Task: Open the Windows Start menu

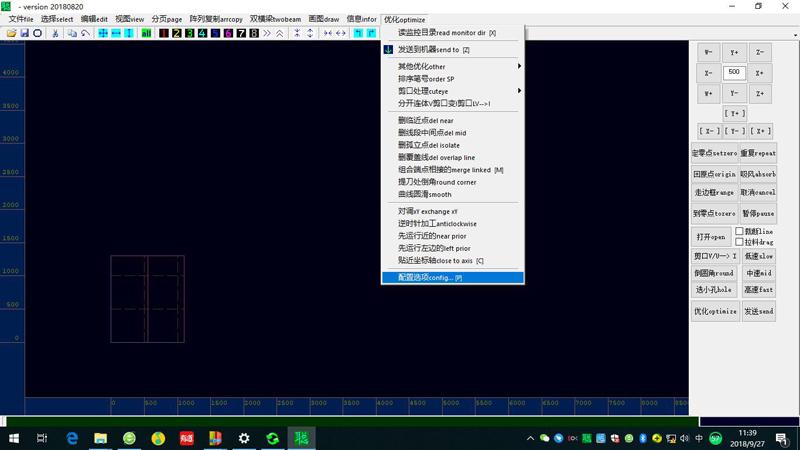Action: click(14, 438)
